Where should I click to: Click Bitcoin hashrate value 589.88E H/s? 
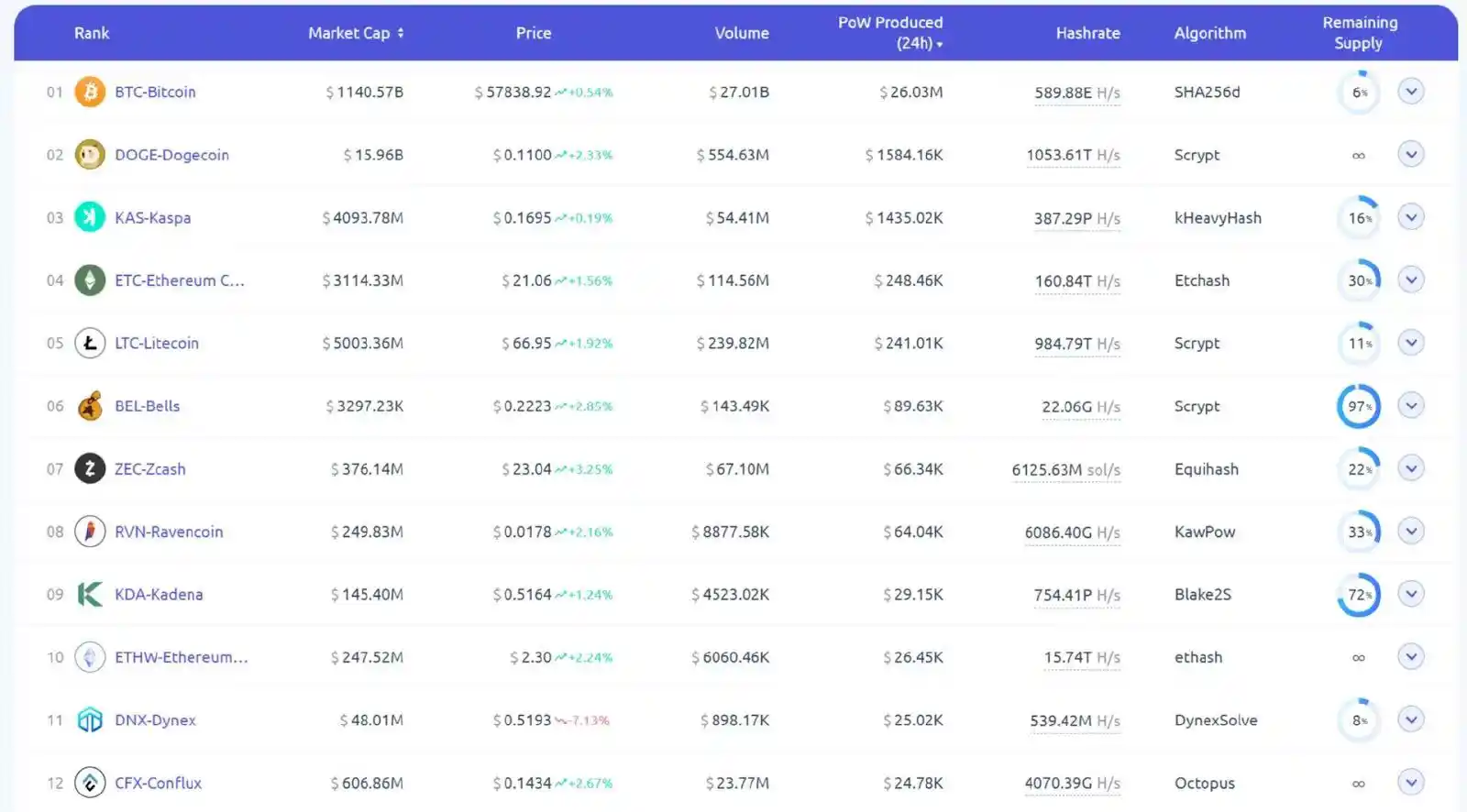[1076, 93]
